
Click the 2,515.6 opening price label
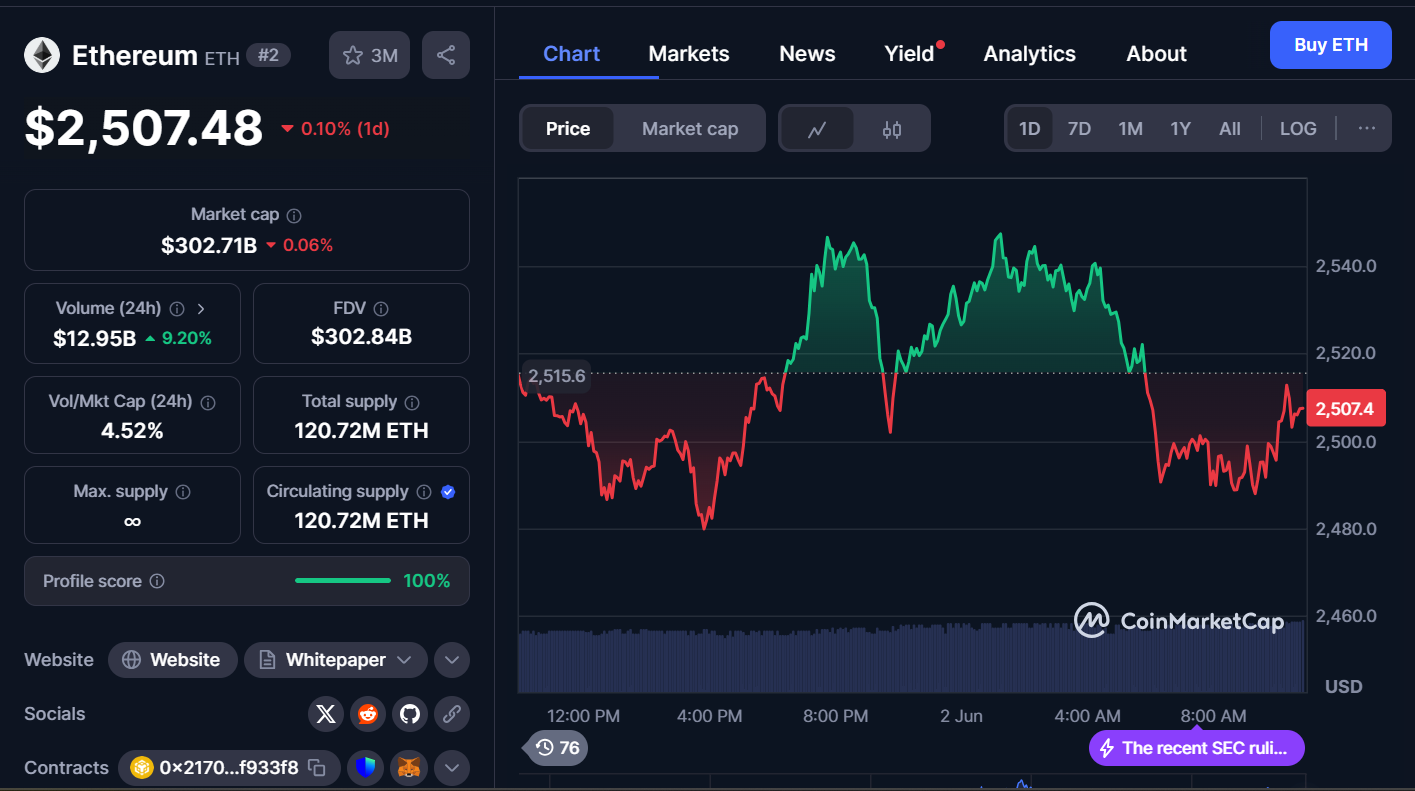[556, 377]
